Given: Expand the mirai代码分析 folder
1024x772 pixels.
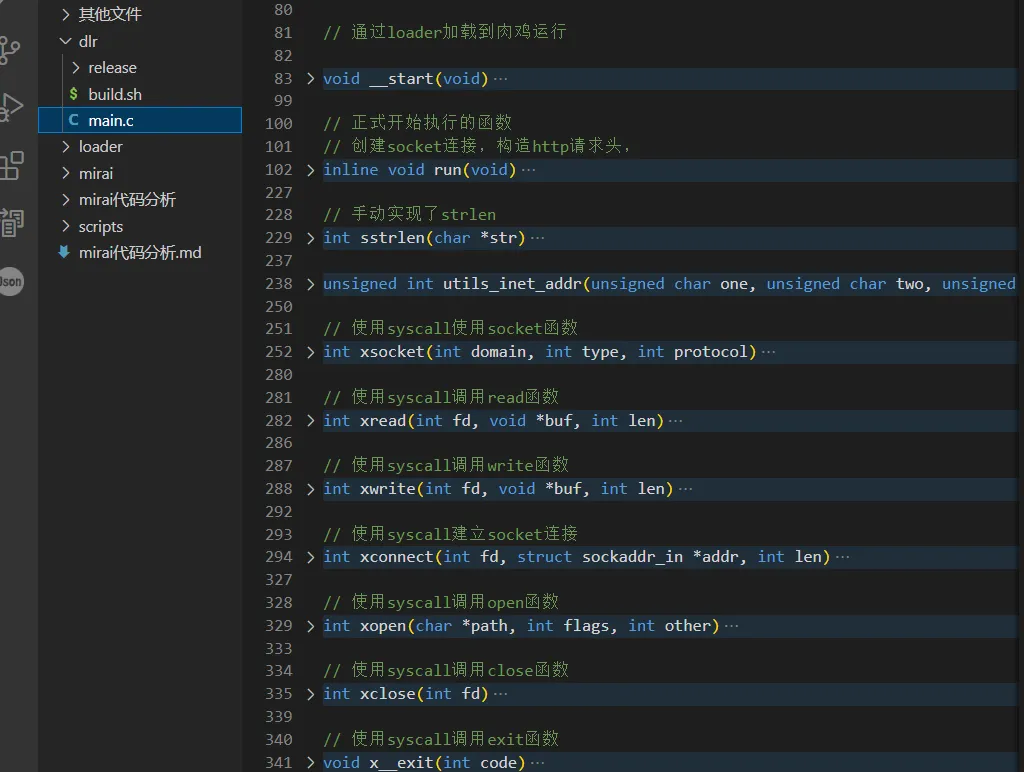Looking at the screenshot, I should click(x=127, y=199).
